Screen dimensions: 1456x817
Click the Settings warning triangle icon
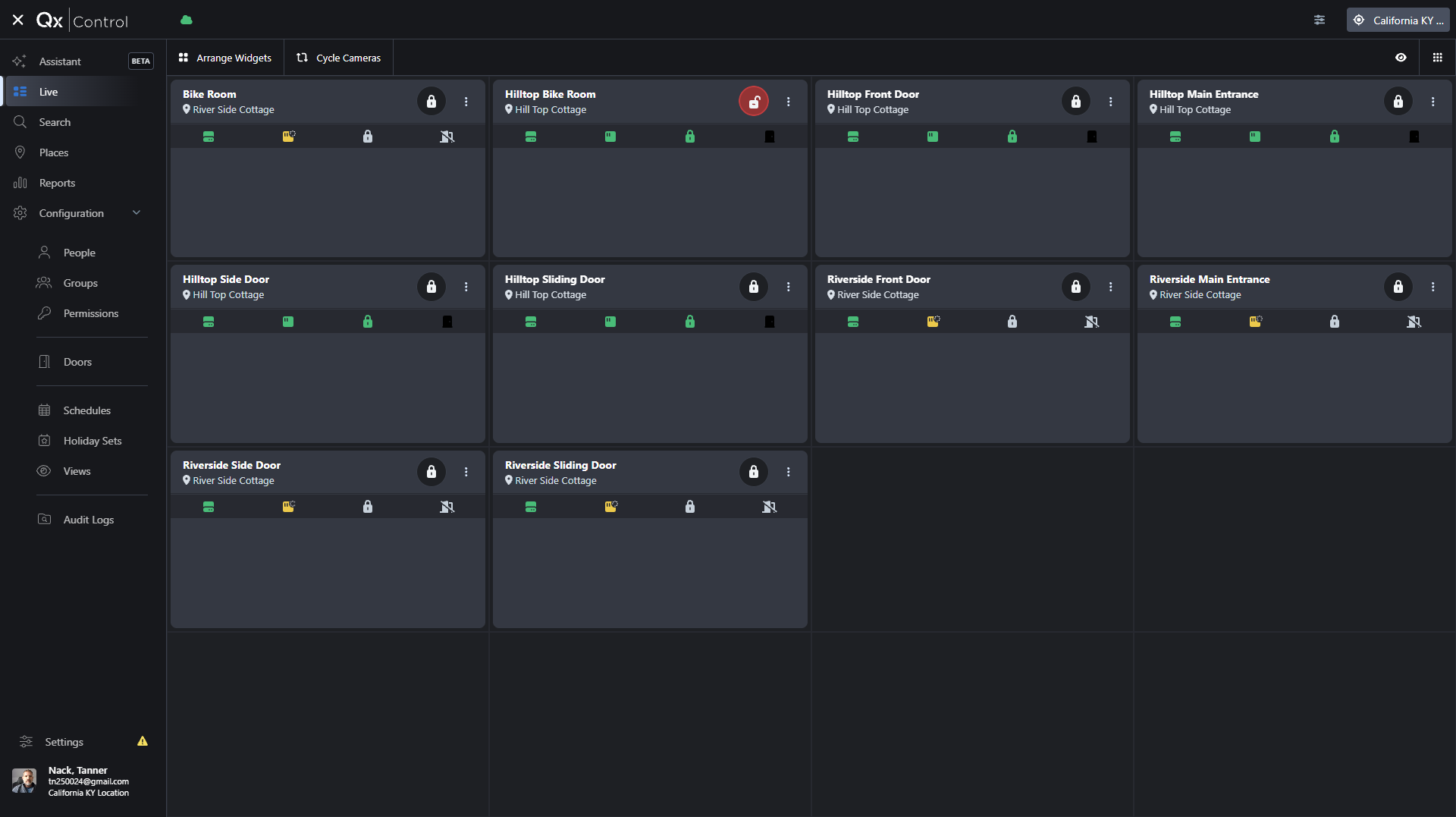coord(143,741)
